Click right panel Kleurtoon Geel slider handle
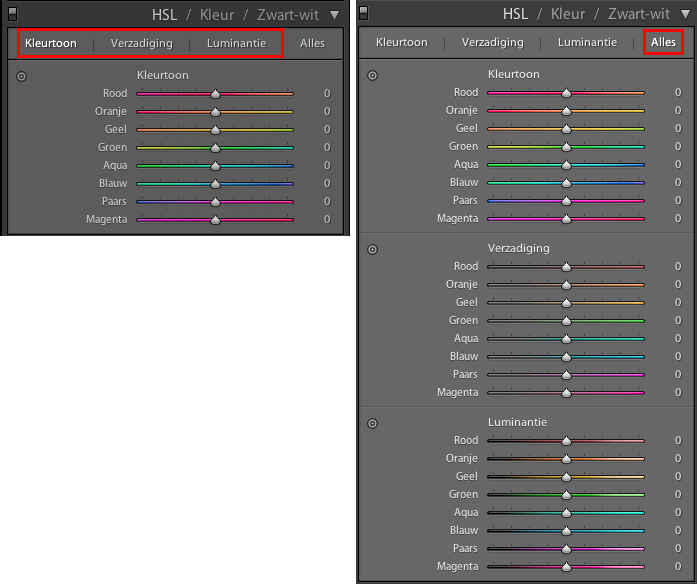Viewport: 697px width, 584px height. pos(566,129)
